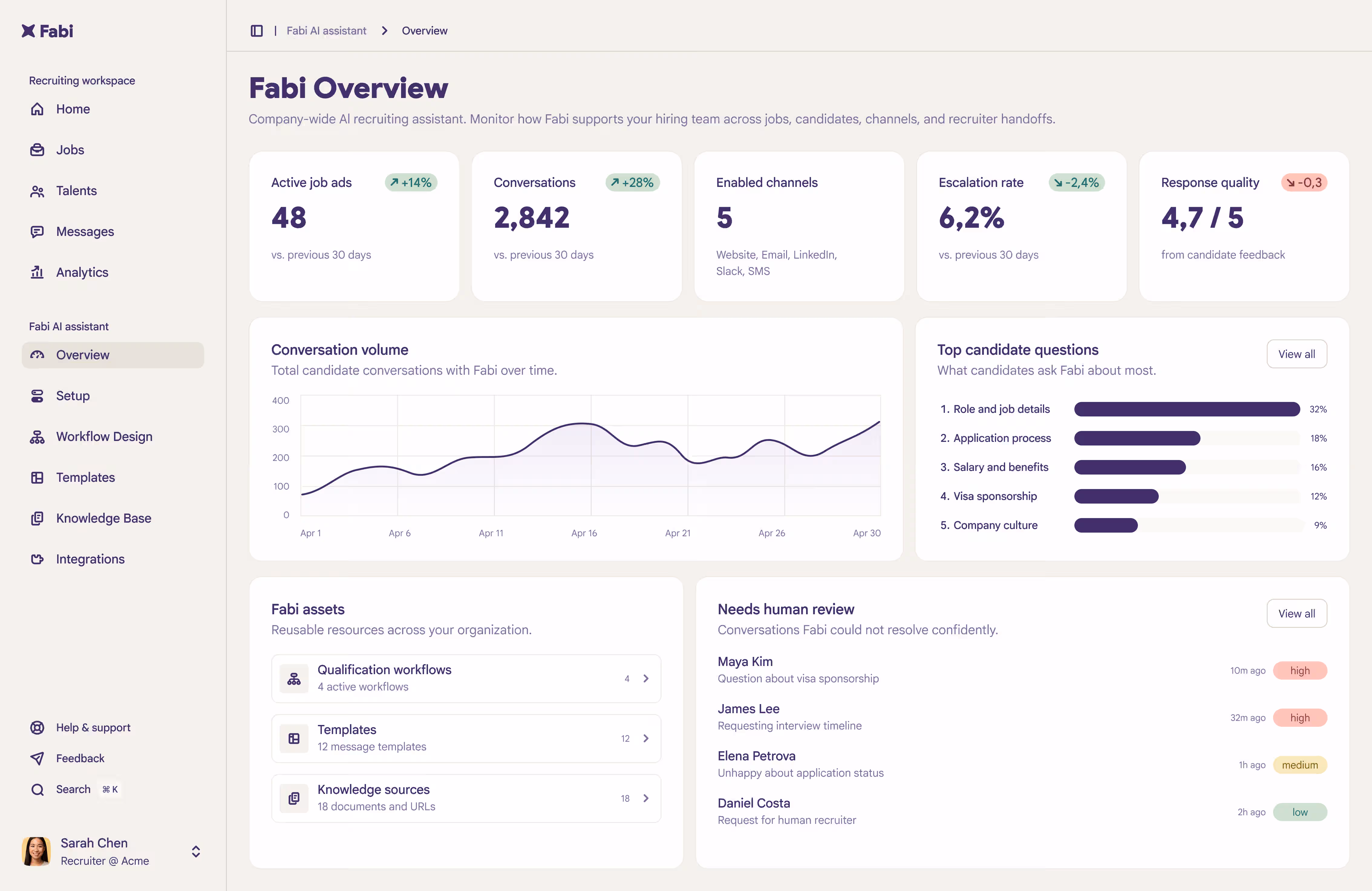Click View all for Top candidate questions
This screenshot has width=1372, height=891.
point(1296,354)
